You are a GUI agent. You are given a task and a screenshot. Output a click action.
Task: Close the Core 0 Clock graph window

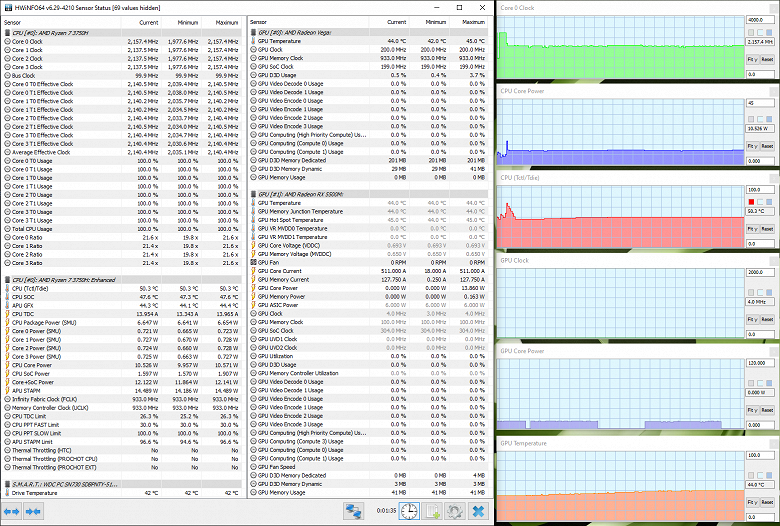tap(774, 7)
